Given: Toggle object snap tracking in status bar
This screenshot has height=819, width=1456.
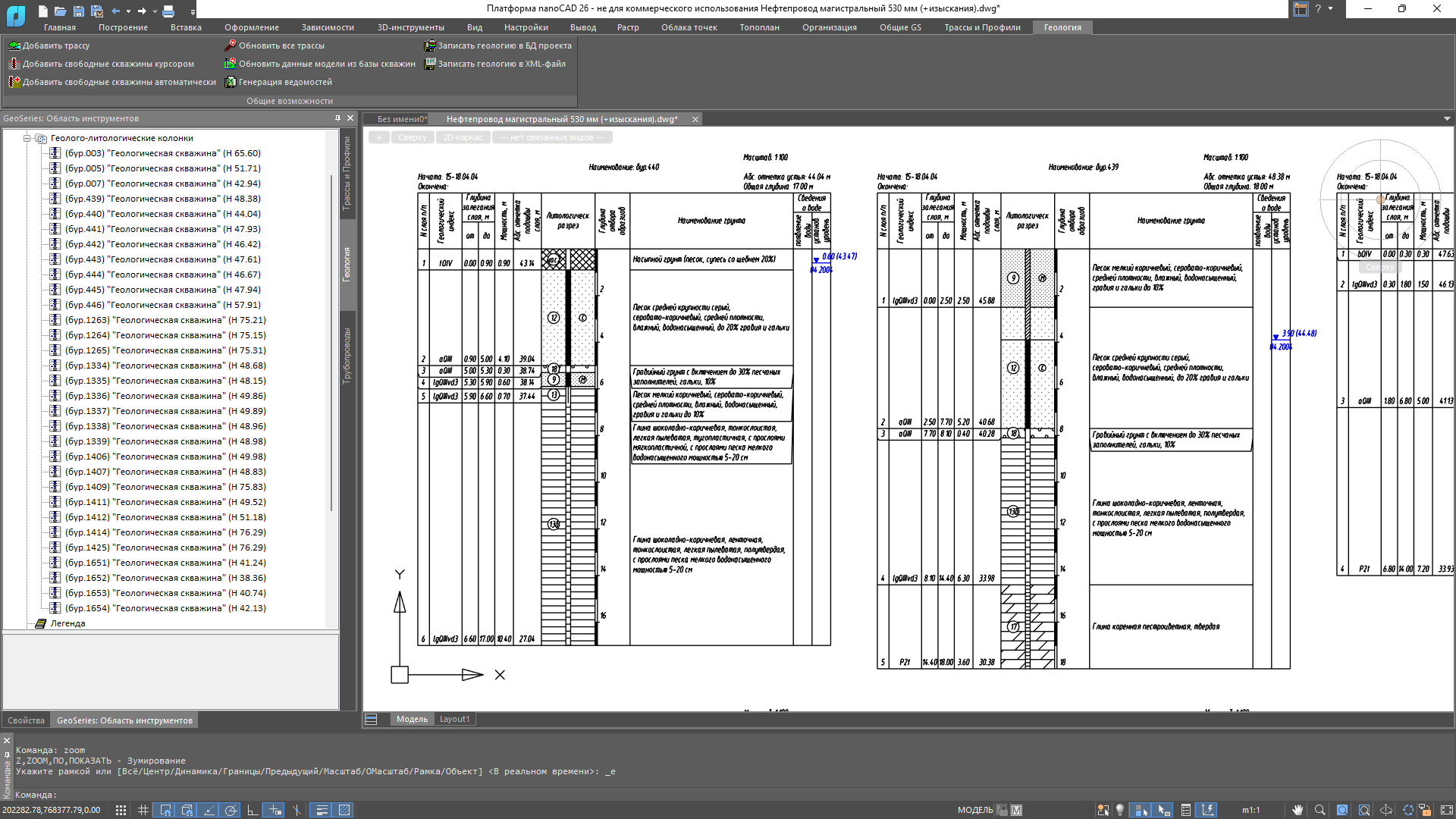Looking at the screenshot, I should 209,810.
